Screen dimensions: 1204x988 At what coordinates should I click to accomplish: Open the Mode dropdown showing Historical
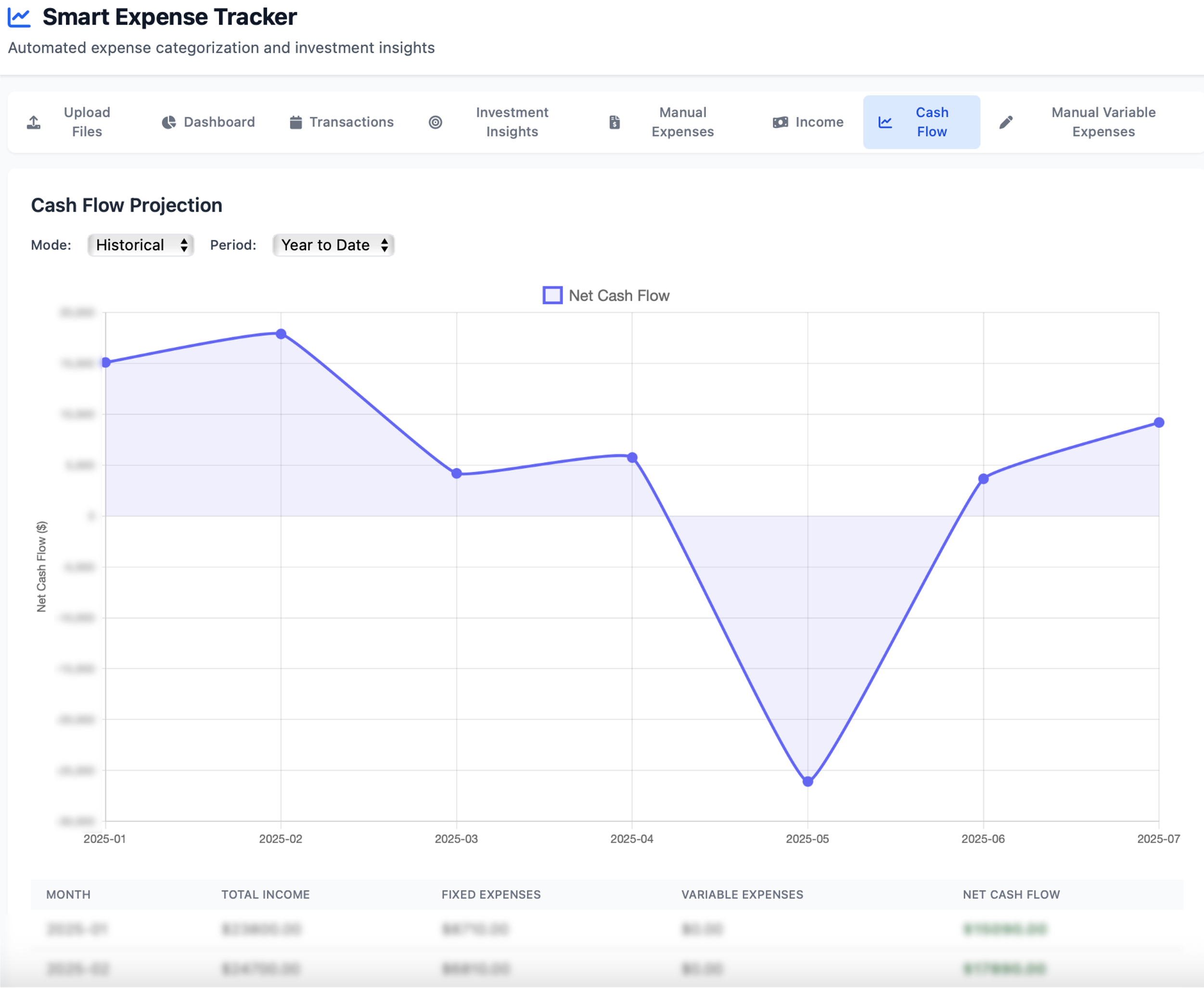pyautogui.click(x=141, y=245)
